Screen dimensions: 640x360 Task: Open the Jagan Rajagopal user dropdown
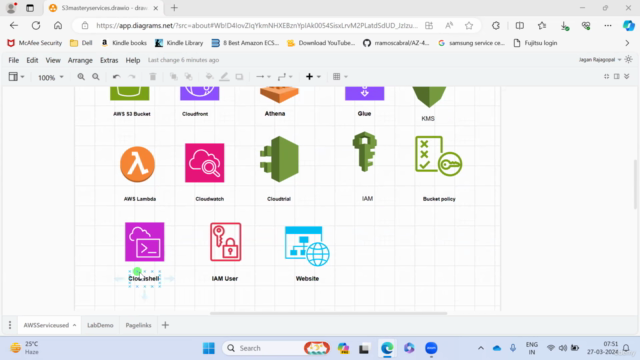[600, 60]
